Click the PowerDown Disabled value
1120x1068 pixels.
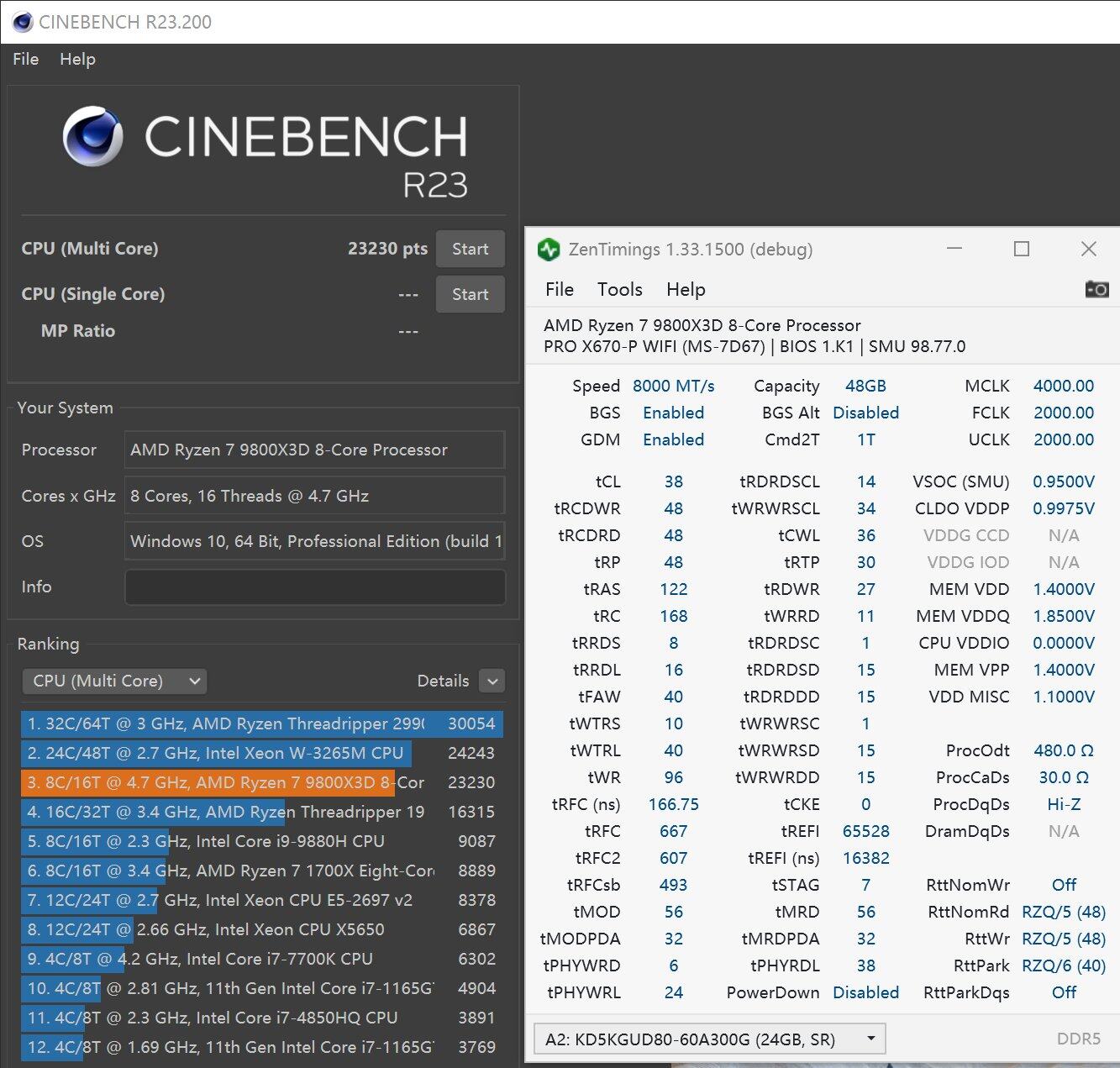pos(865,992)
